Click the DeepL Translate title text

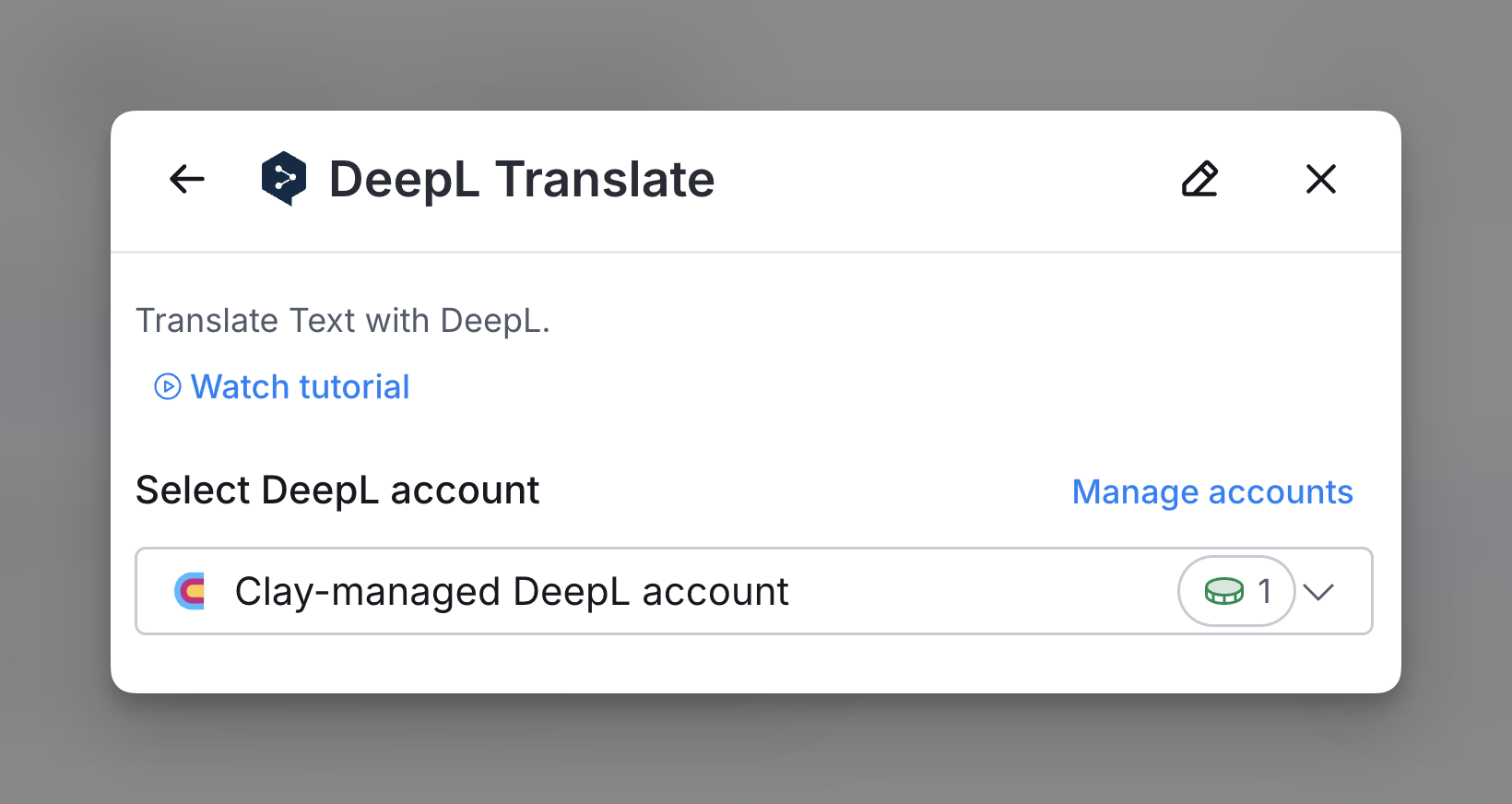click(522, 179)
